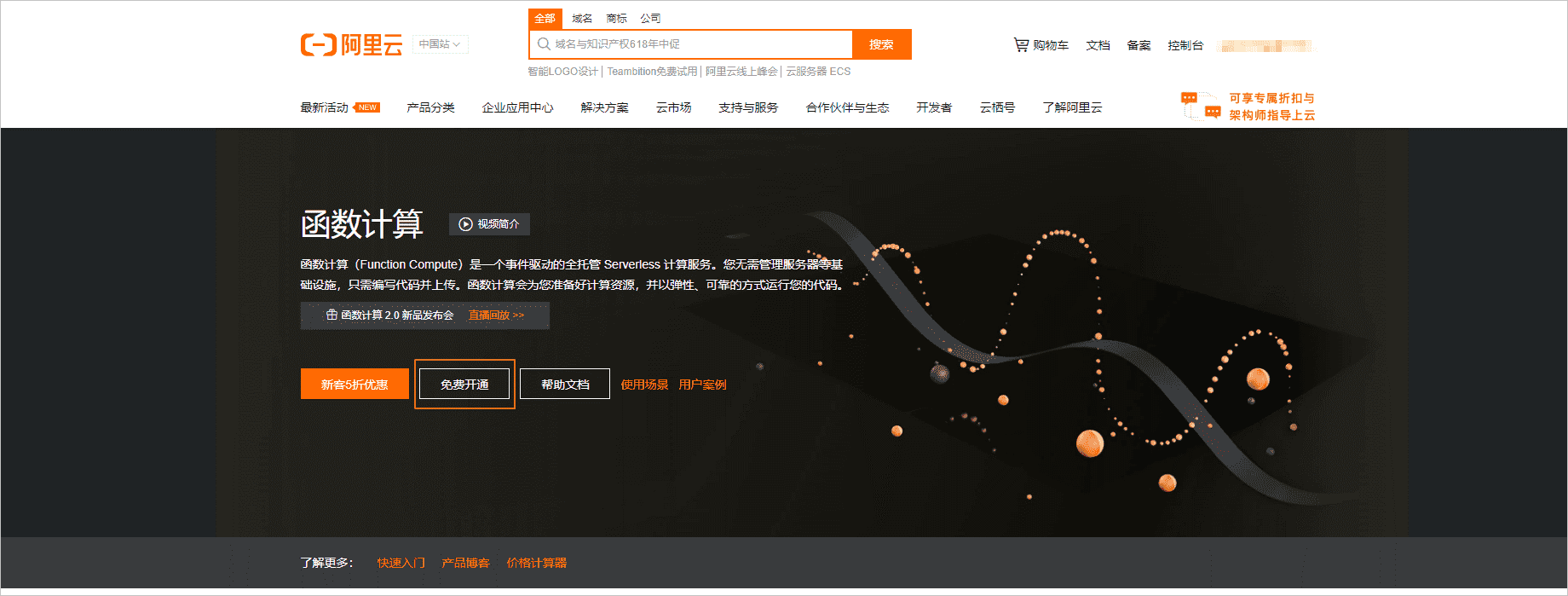
Task: Open the 中国站 region dropdown
Action: 441,44
